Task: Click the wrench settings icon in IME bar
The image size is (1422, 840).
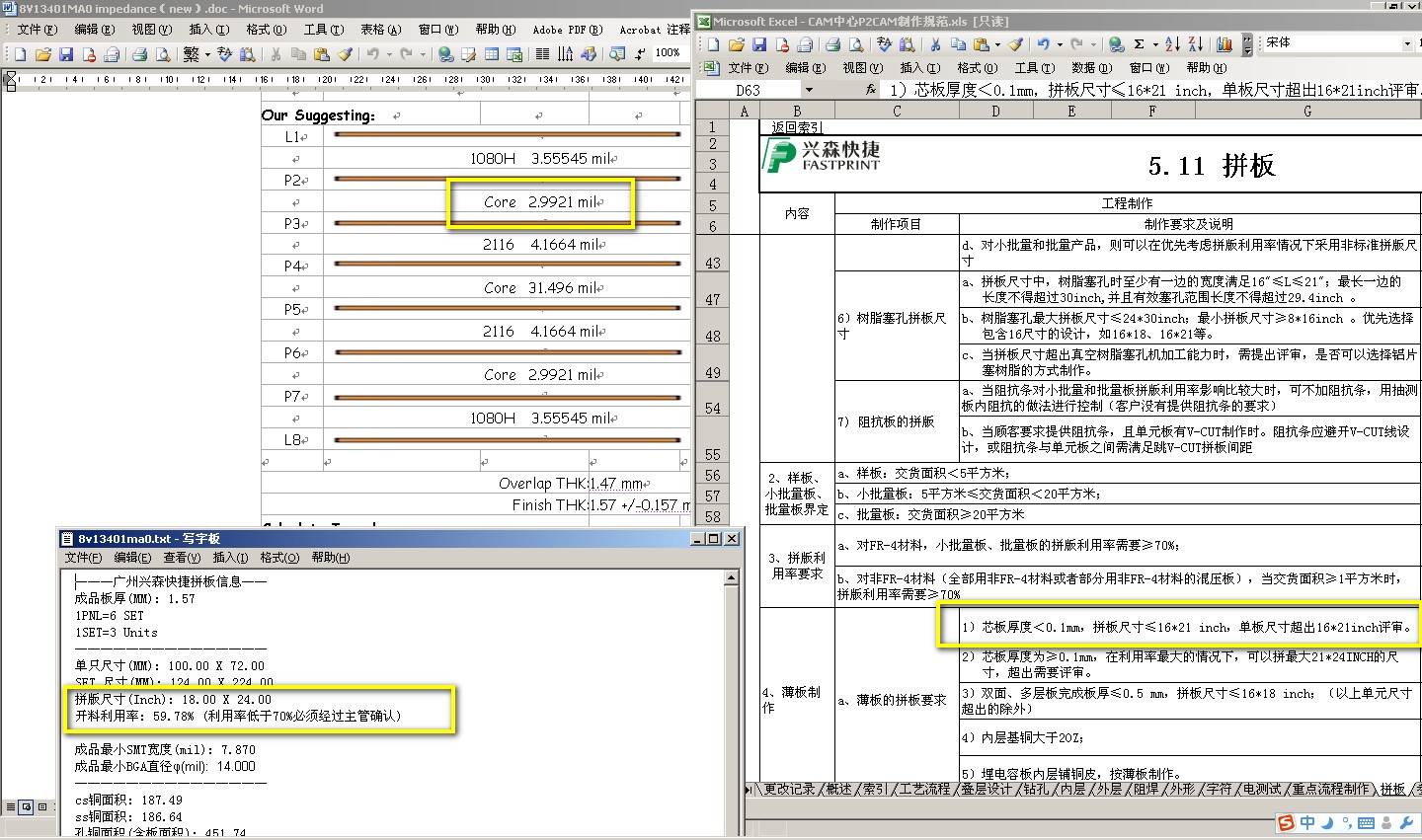Action: click(1406, 823)
